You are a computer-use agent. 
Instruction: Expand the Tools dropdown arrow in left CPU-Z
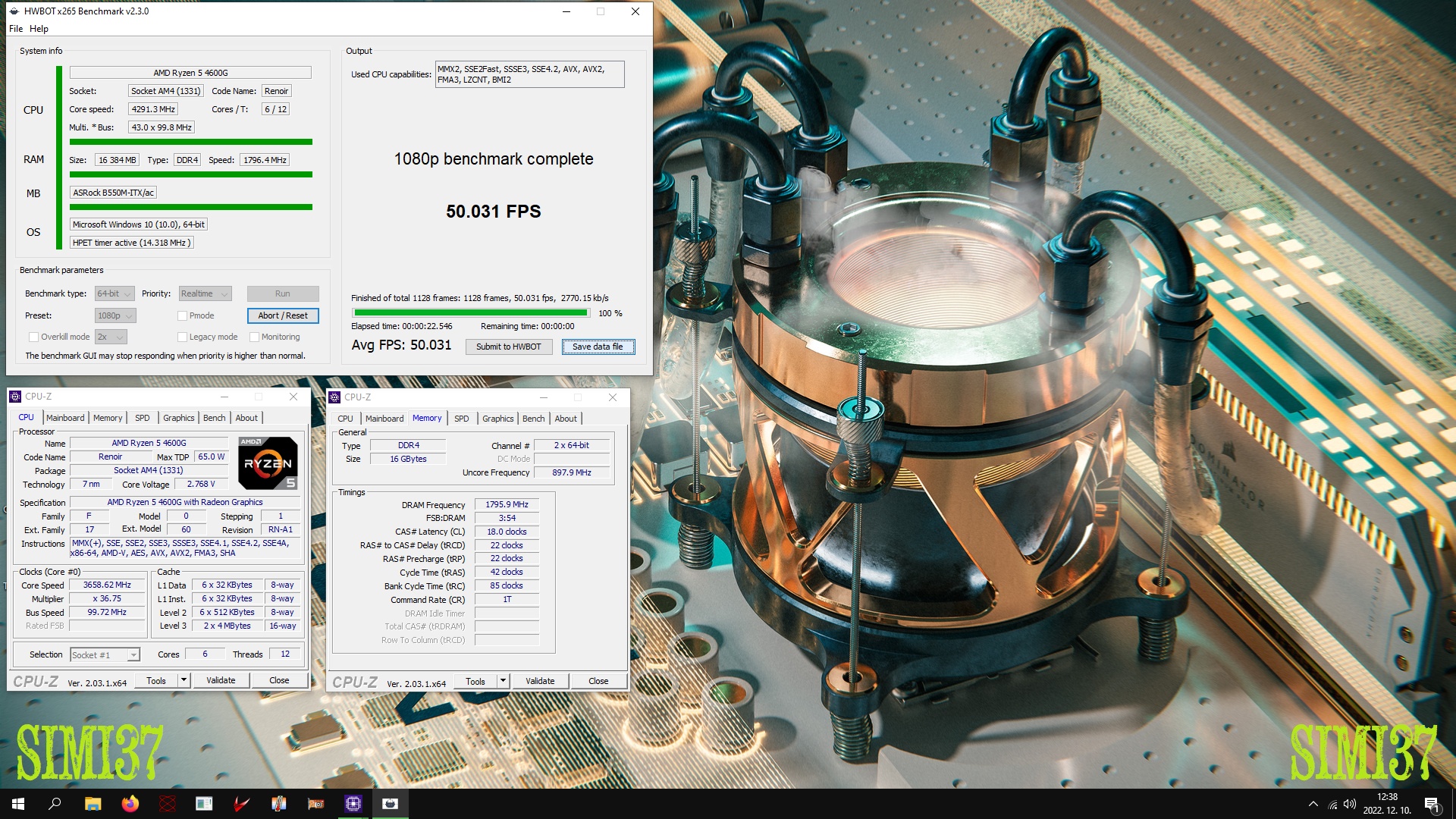click(183, 680)
